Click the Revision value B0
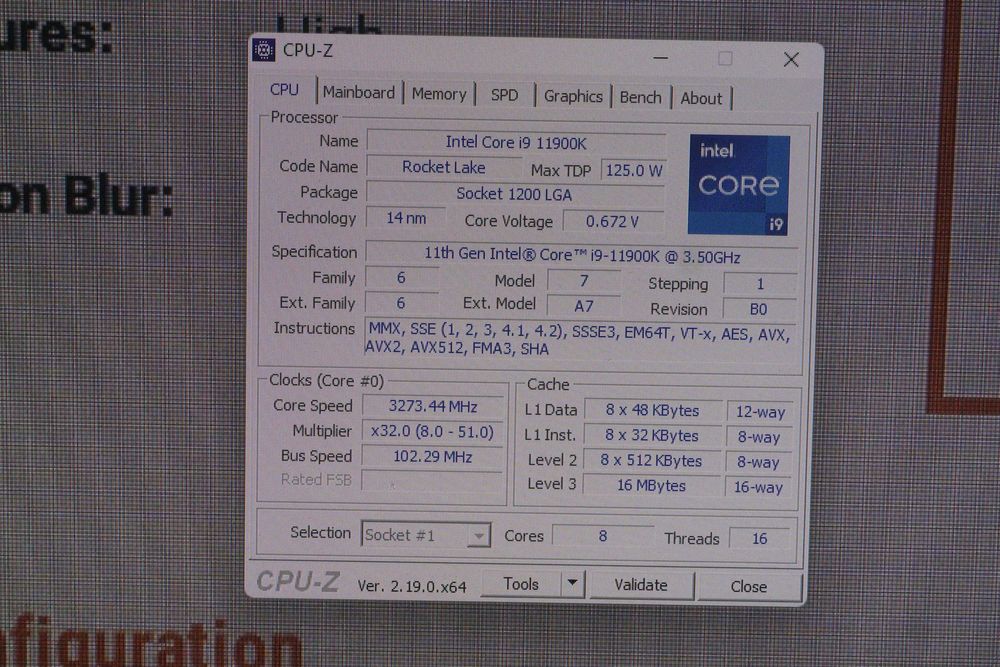This screenshot has height=667, width=1000. pyautogui.click(x=759, y=310)
